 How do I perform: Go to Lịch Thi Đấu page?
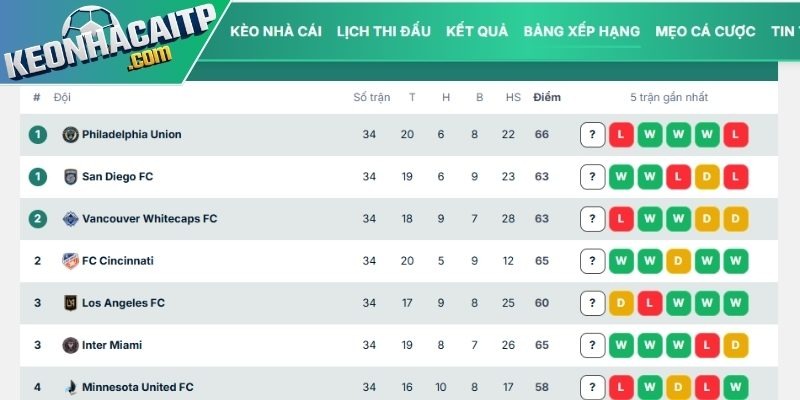(384, 31)
